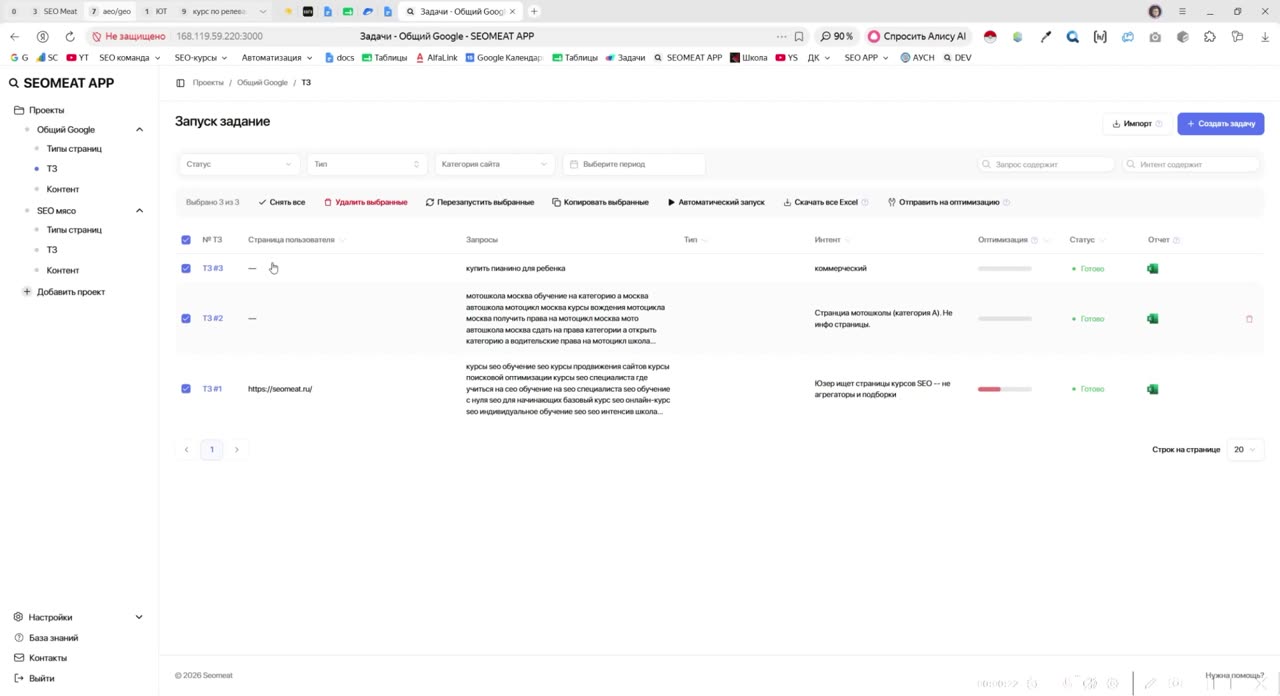The height and width of the screenshot is (696, 1280).
Task: Reload the page with the refresh icon
Action: click(x=70, y=36)
